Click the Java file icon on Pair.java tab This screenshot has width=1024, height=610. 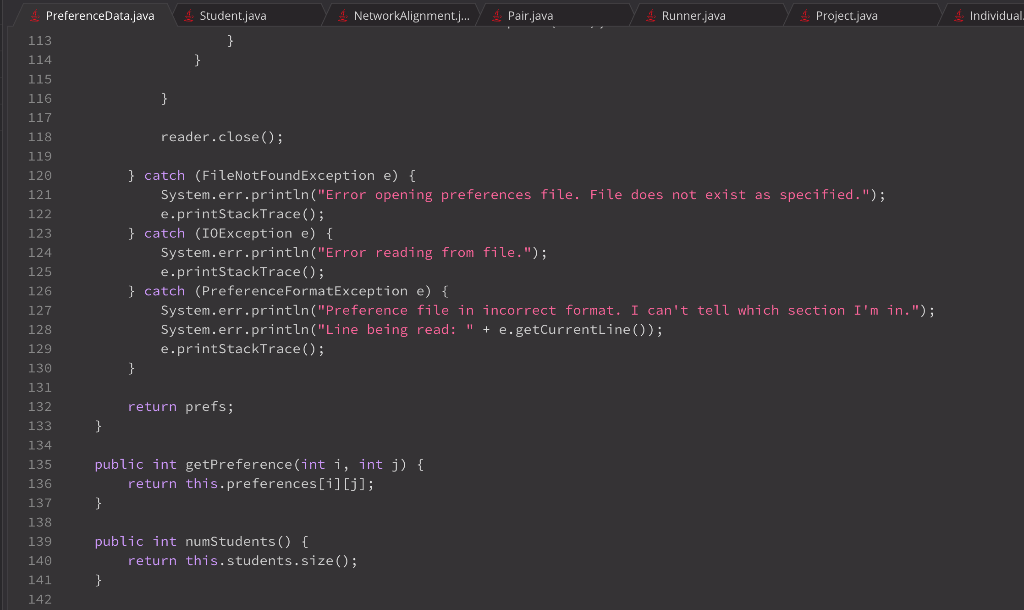(497, 16)
